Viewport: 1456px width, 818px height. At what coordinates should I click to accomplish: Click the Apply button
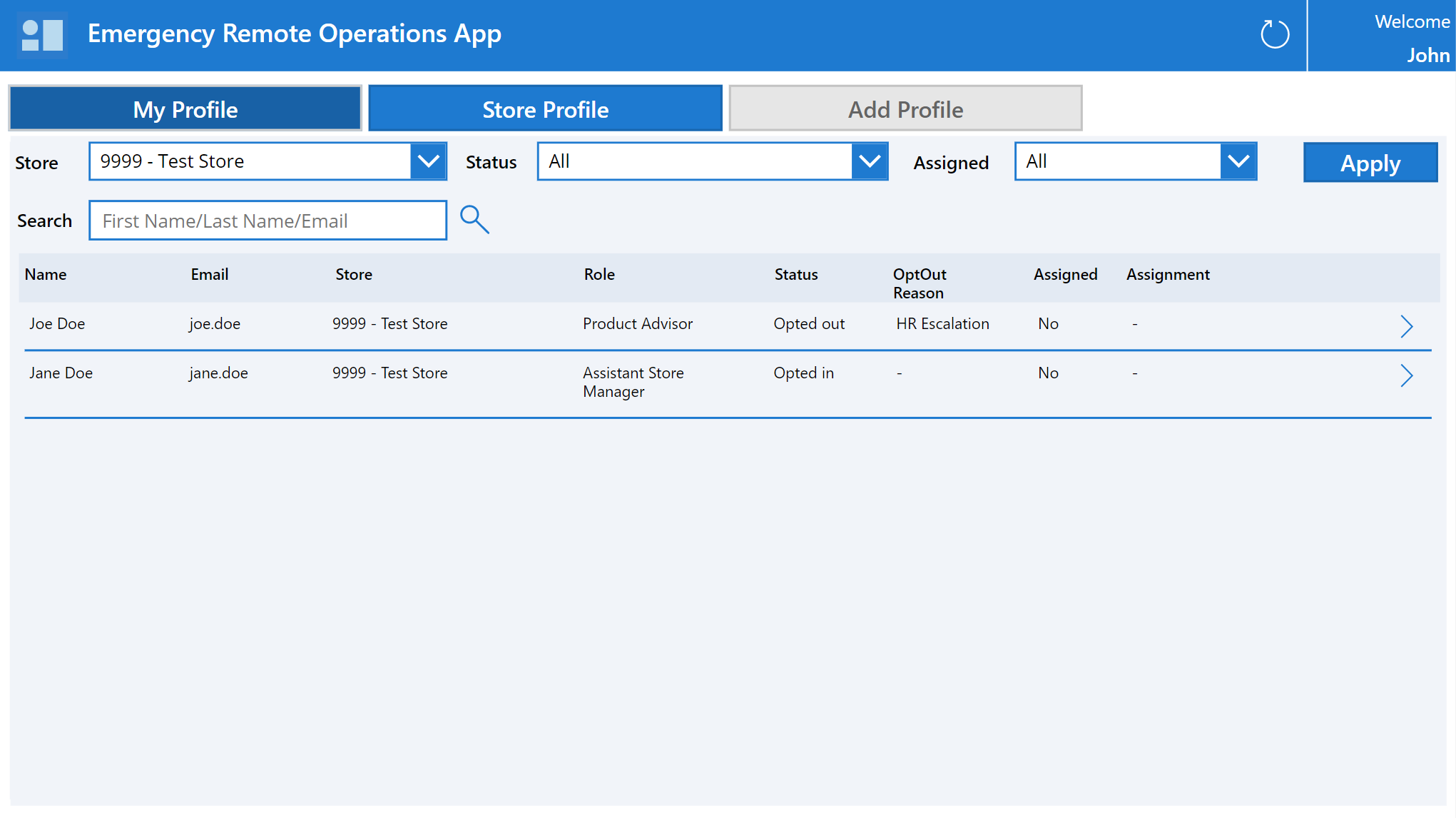click(1370, 163)
